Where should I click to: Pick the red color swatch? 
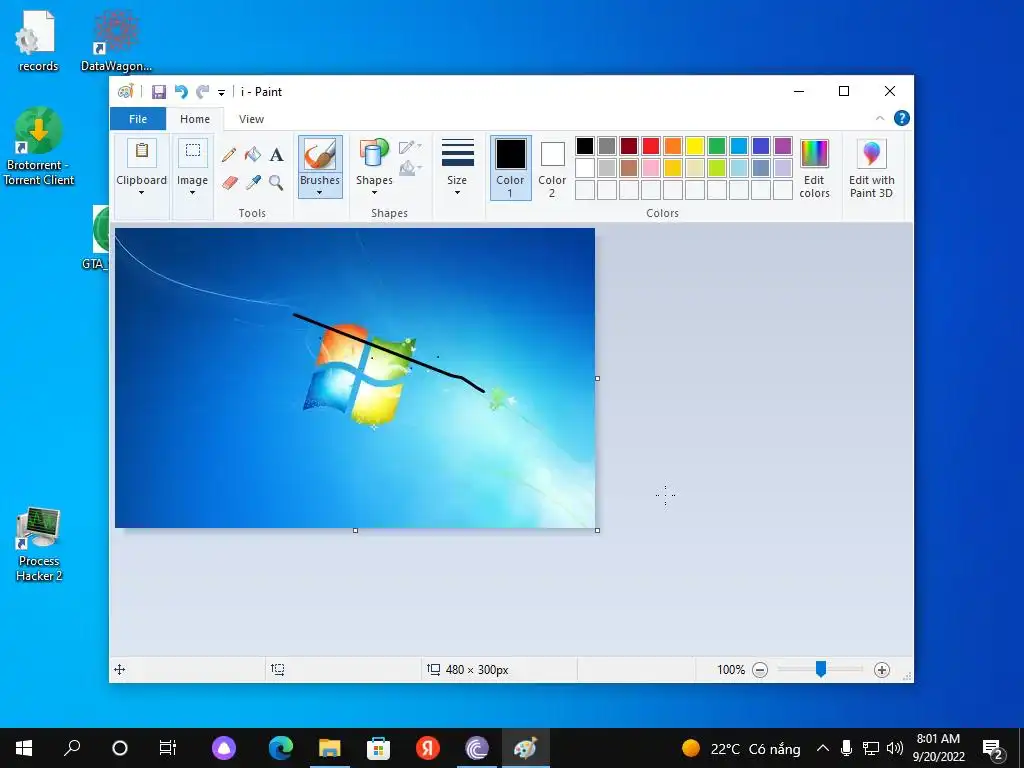click(651, 146)
